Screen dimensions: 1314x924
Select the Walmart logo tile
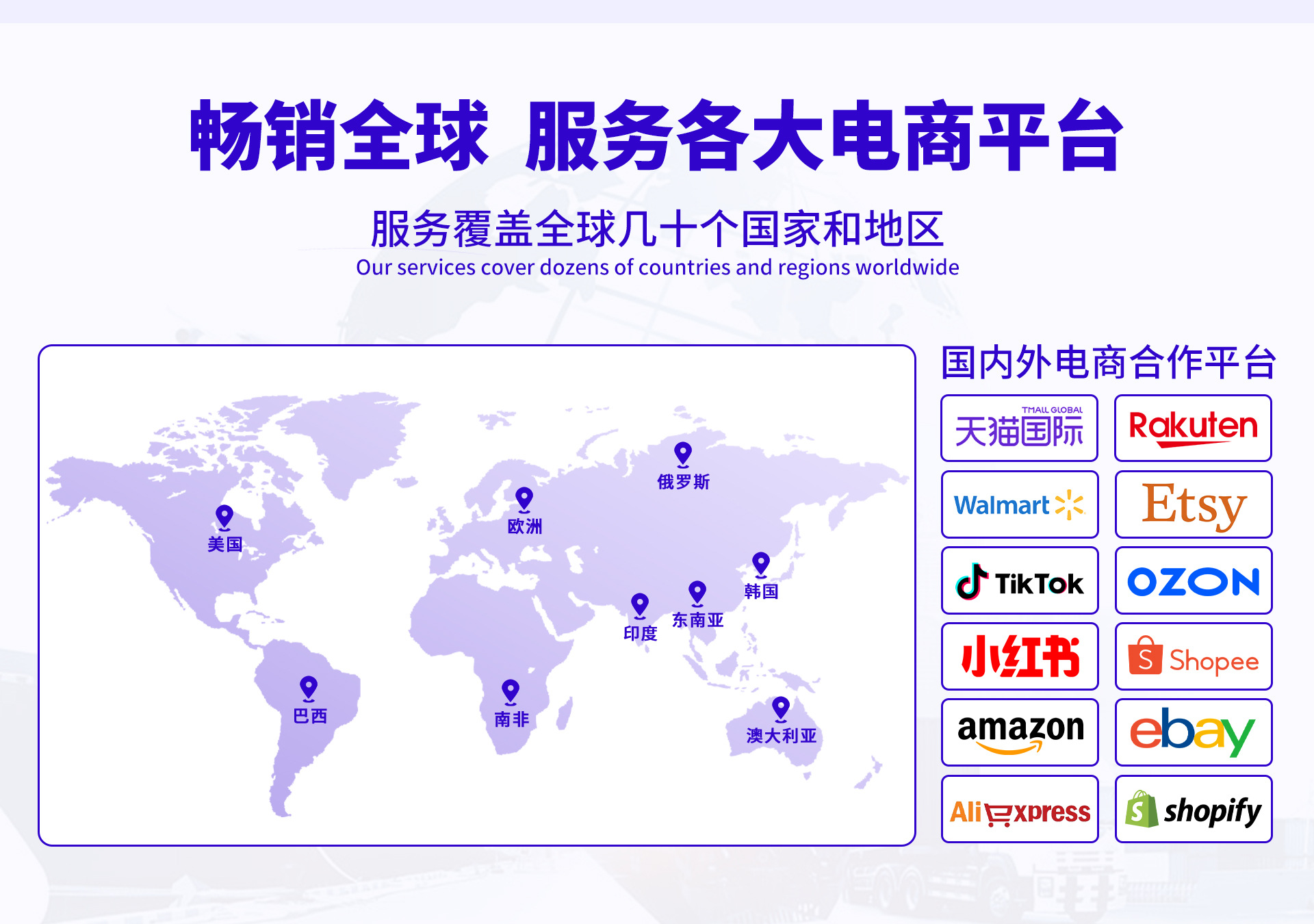pyautogui.click(x=1019, y=504)
